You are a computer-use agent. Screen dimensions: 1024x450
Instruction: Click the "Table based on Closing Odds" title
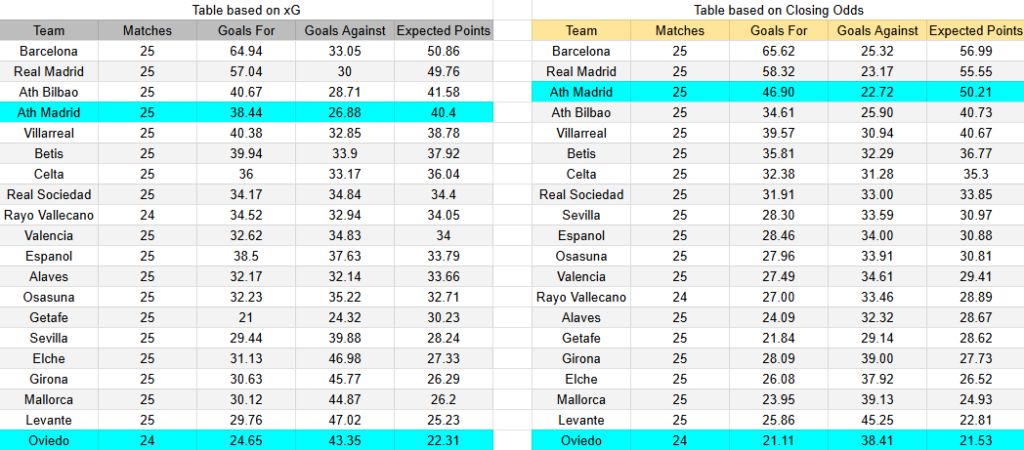pos(779,10)
